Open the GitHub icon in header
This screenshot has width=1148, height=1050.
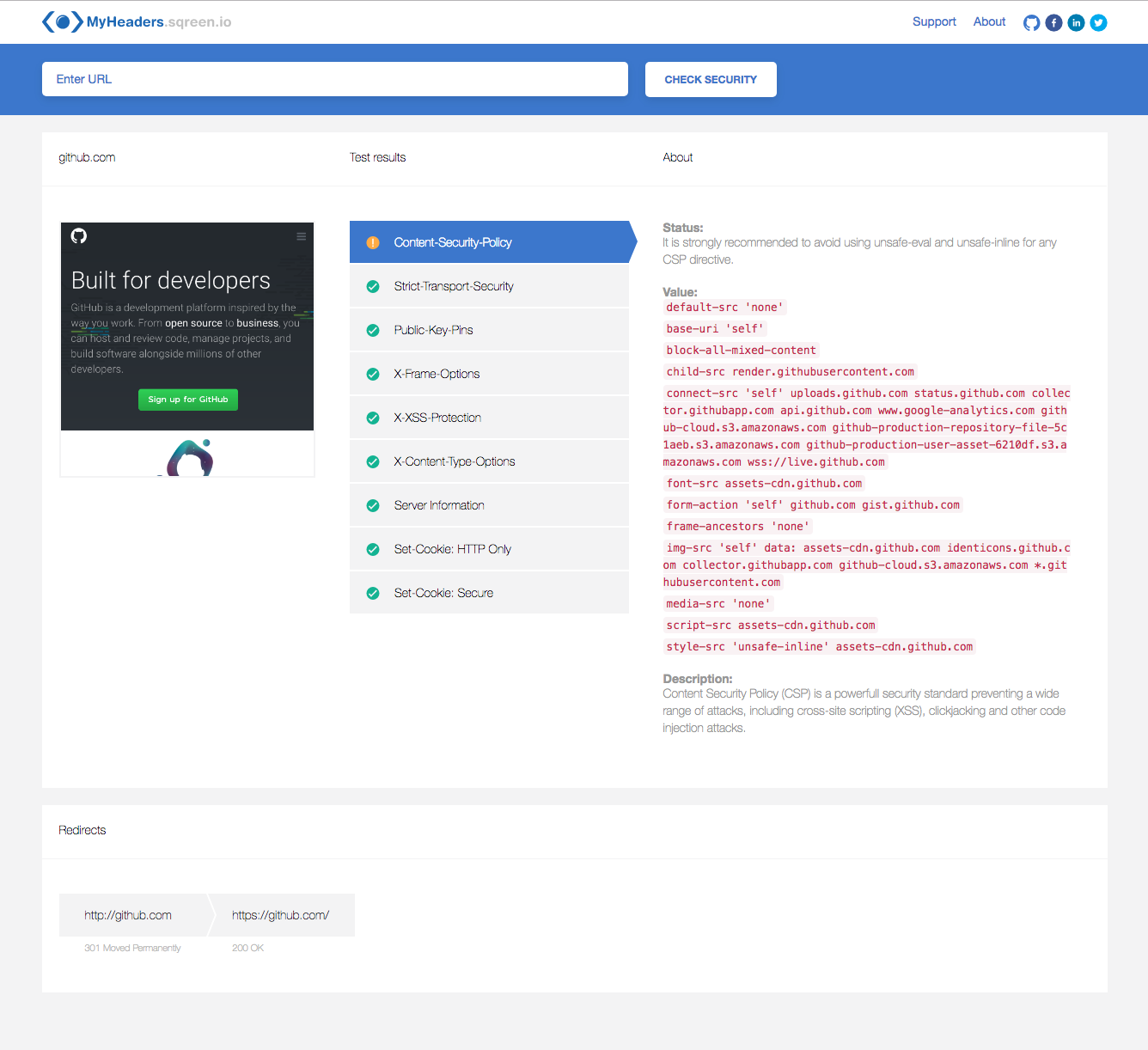point(1031,23)
